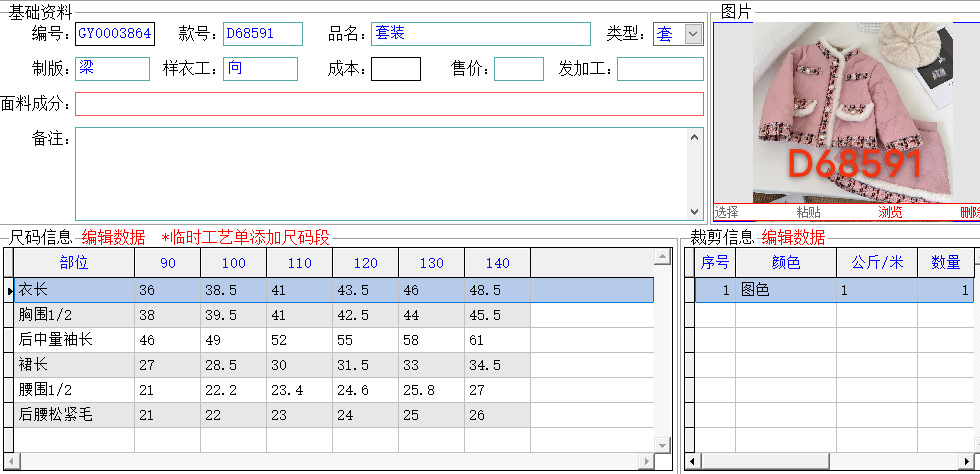Click 编辑数据 link for 裁剪信息
Image resolution: width=980 pixels, height=474 pixels.
click(793, 238)
